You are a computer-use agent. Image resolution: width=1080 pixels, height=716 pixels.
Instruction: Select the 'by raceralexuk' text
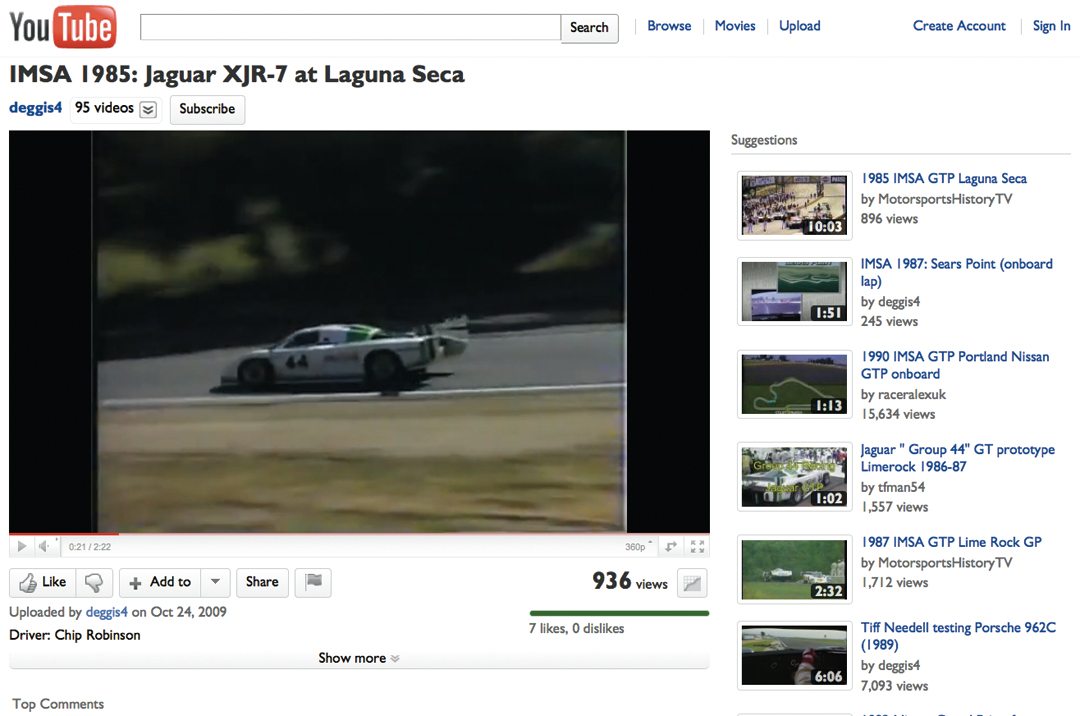tap(903, 394)
